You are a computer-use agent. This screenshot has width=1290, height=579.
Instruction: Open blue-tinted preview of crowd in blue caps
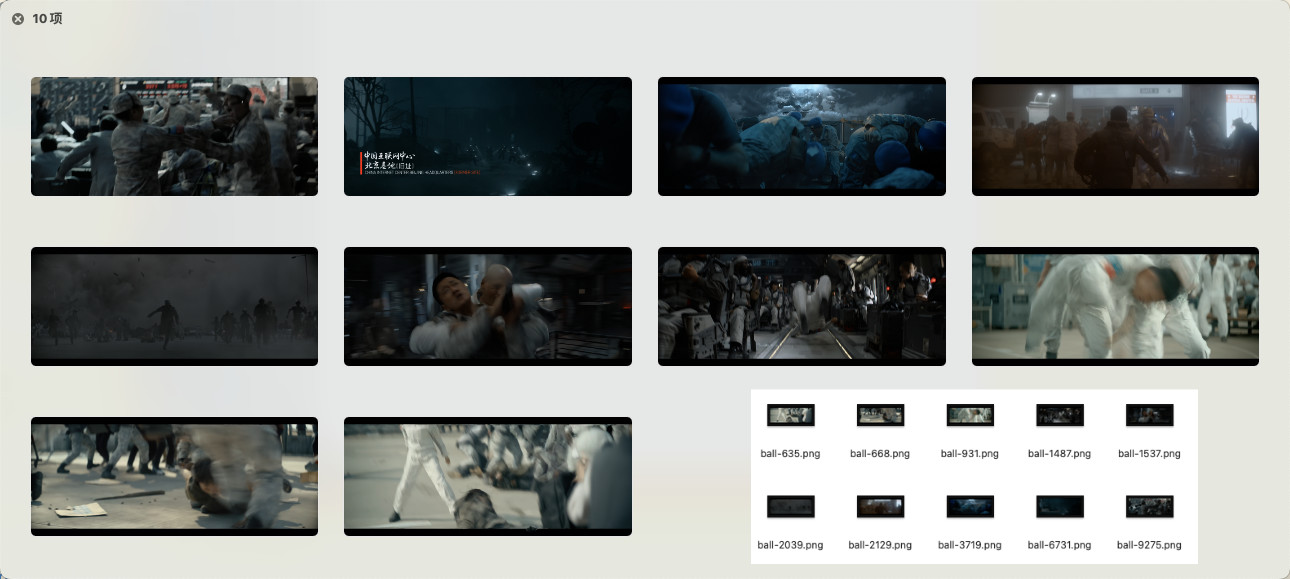tap(802, 136)
